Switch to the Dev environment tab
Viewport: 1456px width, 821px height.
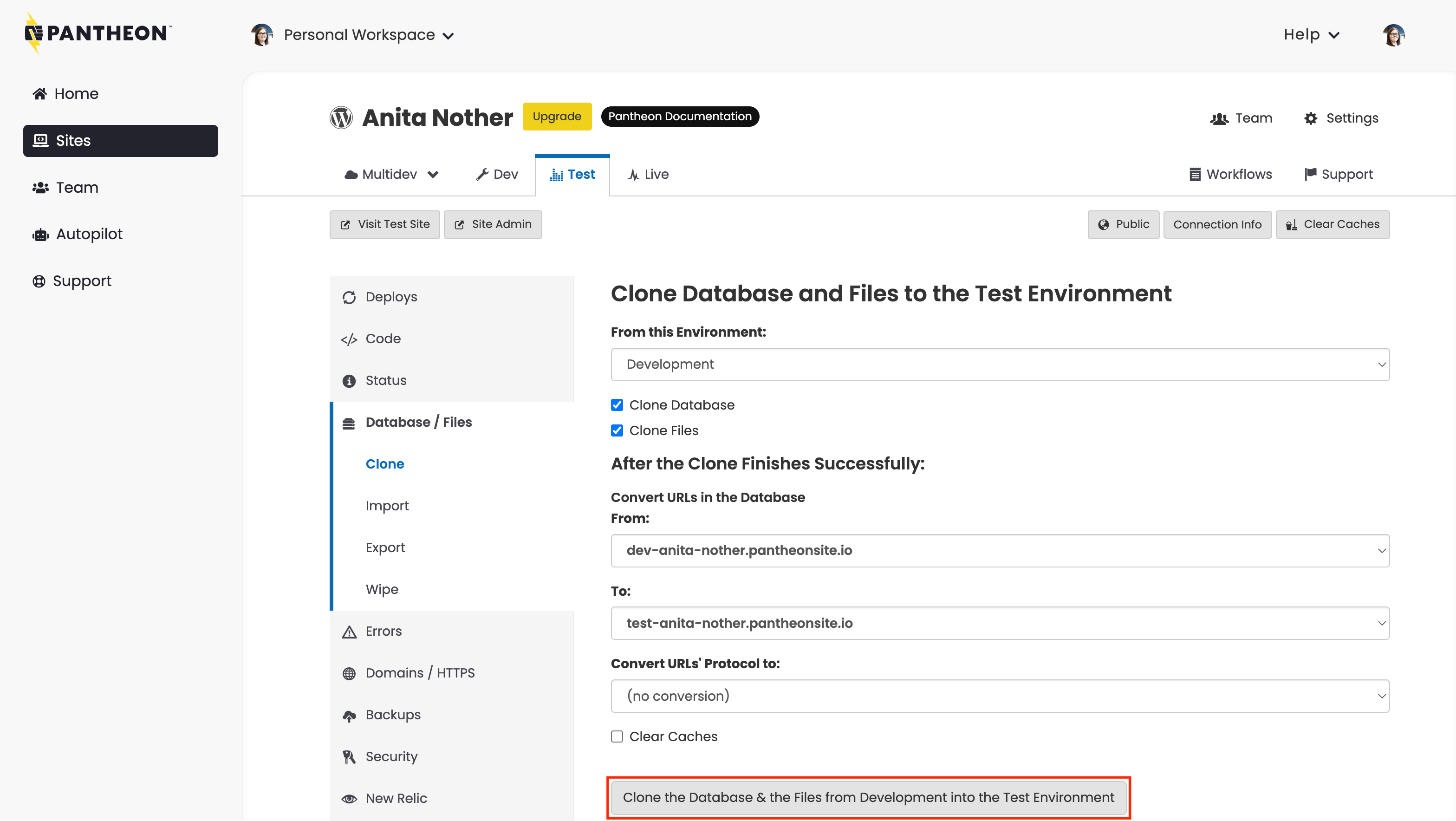tap(497, 174)
